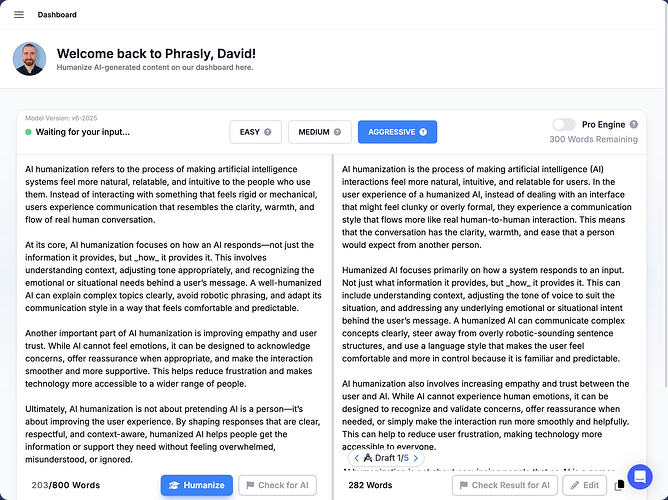Go to the previous draft chevron
The width and height of the screenshot is (668, 500).
[x=357, y=458]
